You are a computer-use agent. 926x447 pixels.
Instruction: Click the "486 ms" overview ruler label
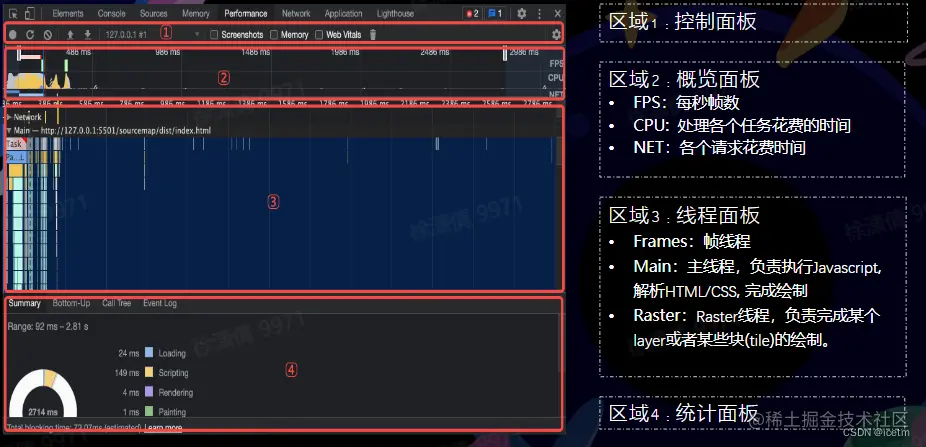coord(79,52)
